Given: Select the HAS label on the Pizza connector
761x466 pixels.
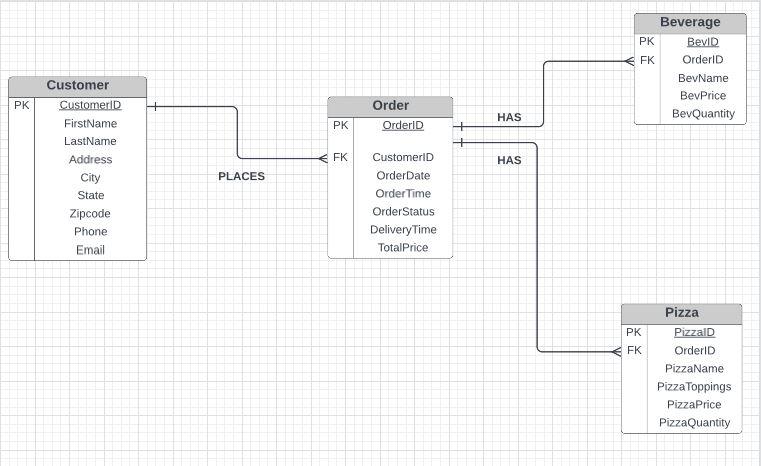Looking at the screenshot, I should [x=509, y=160].
